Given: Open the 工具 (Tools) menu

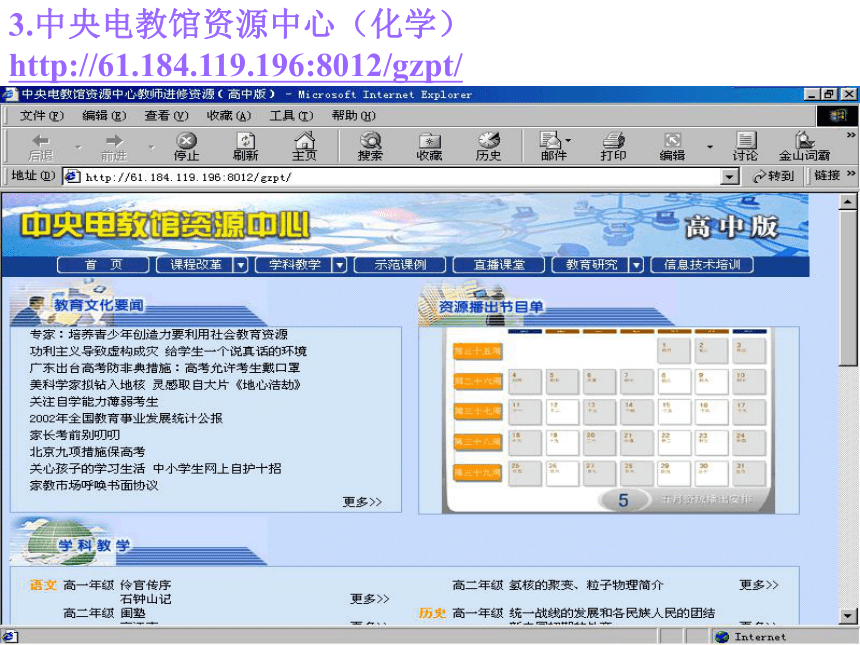Looking at the screenshot, I should pos(291,116).
